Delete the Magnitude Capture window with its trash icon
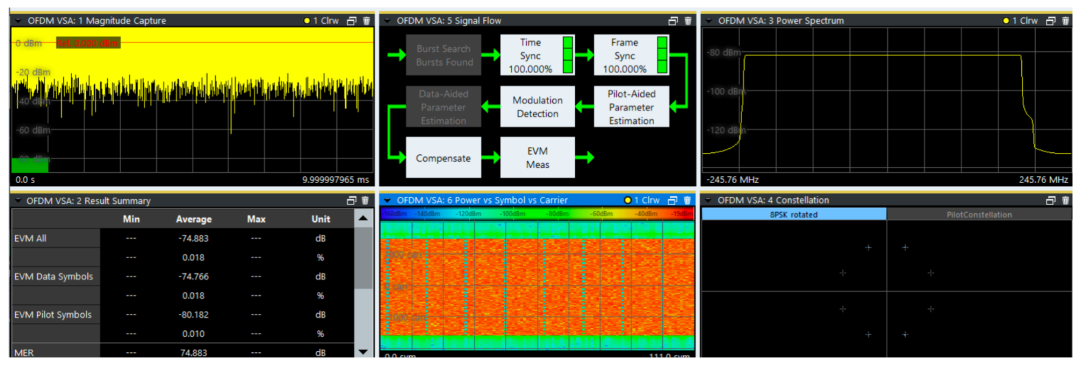Image resolution: width=1080 pixels, height=366 pixels. pyautogui.click(x=366, y=21)
